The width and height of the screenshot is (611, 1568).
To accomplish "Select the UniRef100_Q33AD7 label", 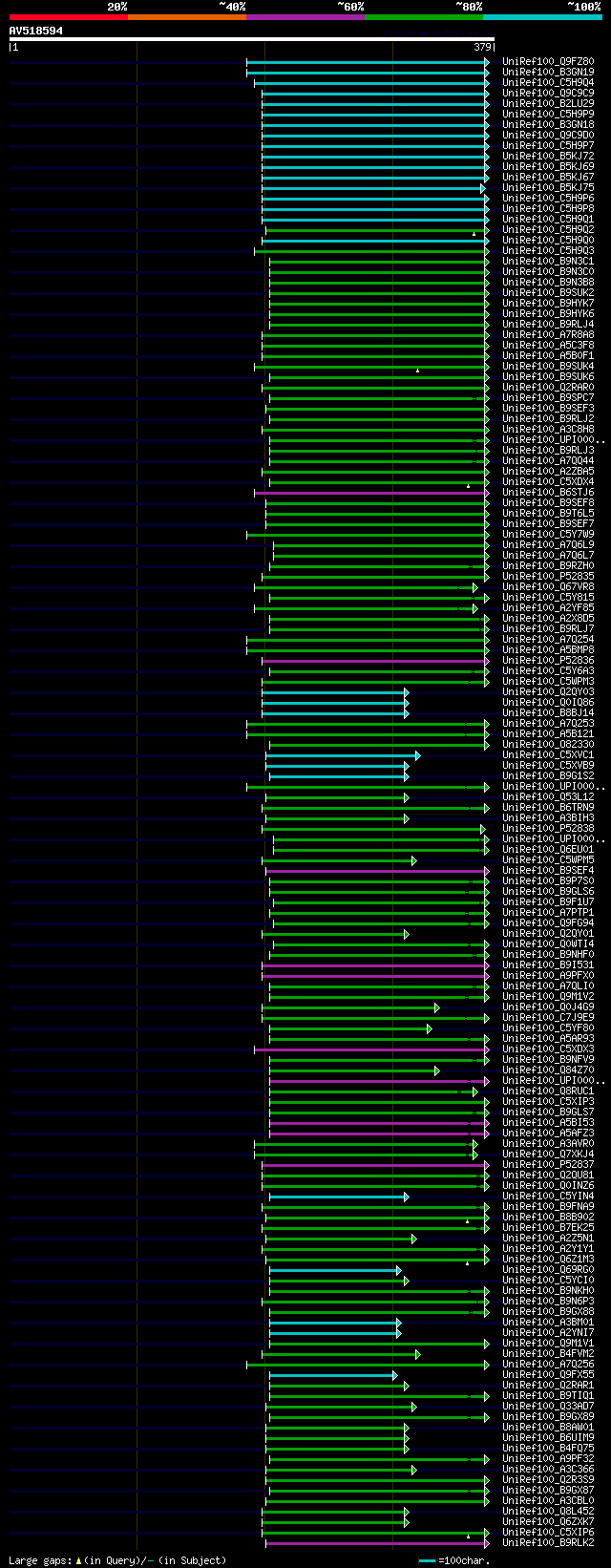I will [x=548, y=1407].
